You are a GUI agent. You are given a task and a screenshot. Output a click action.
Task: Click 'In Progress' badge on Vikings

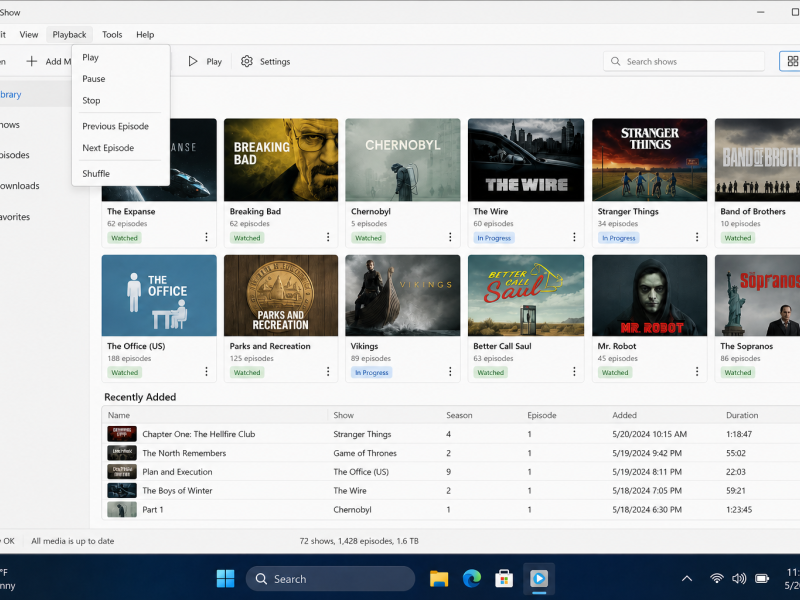click(x=371, y=372)
